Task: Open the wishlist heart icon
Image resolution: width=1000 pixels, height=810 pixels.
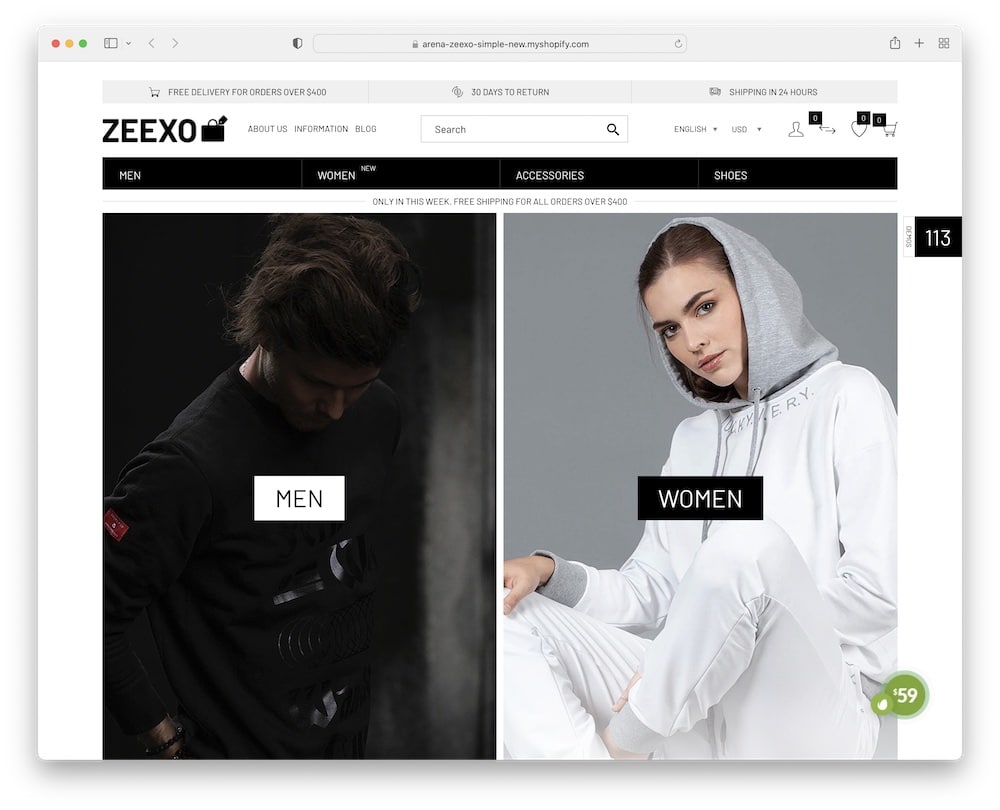Action: (858, 129)
